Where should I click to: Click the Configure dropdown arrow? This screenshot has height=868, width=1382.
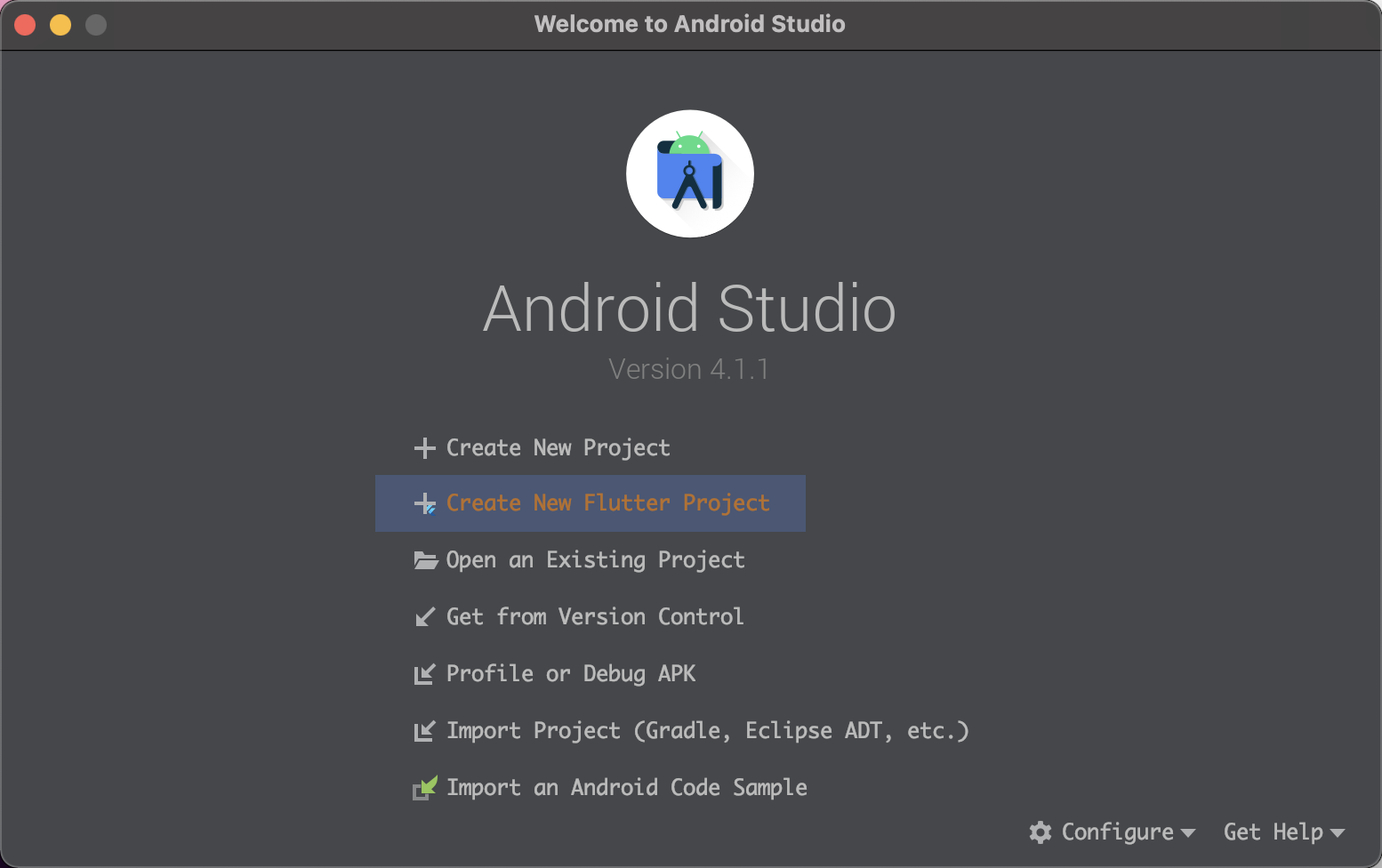[1188, 833]
